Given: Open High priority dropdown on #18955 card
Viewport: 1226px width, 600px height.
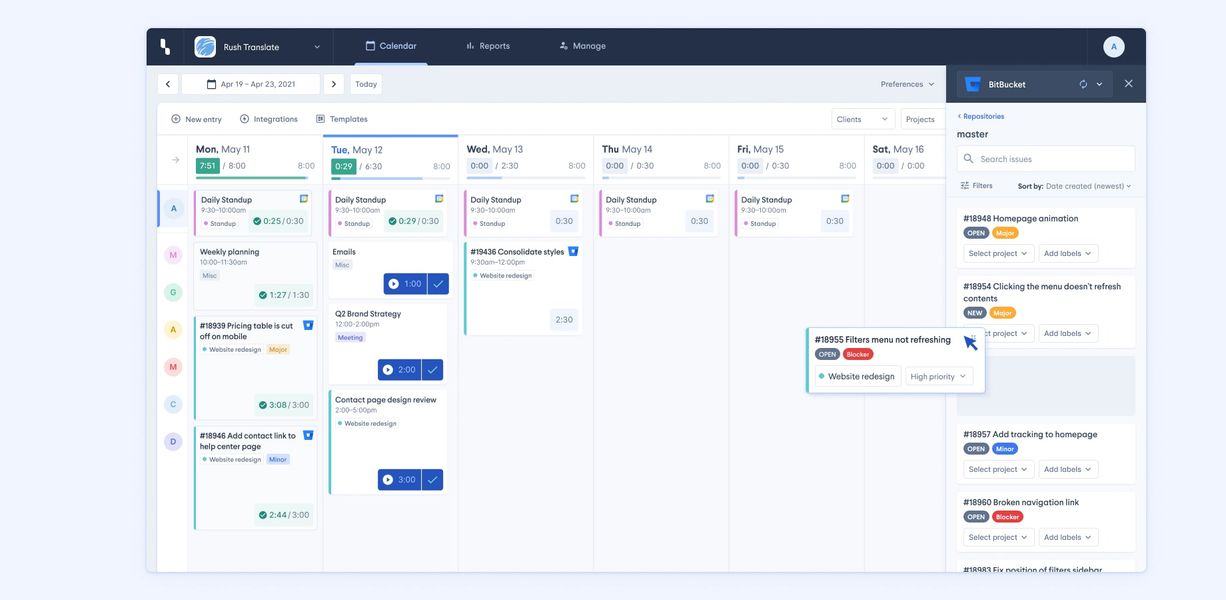Looking at the screenshot, I should pos(939,376).
